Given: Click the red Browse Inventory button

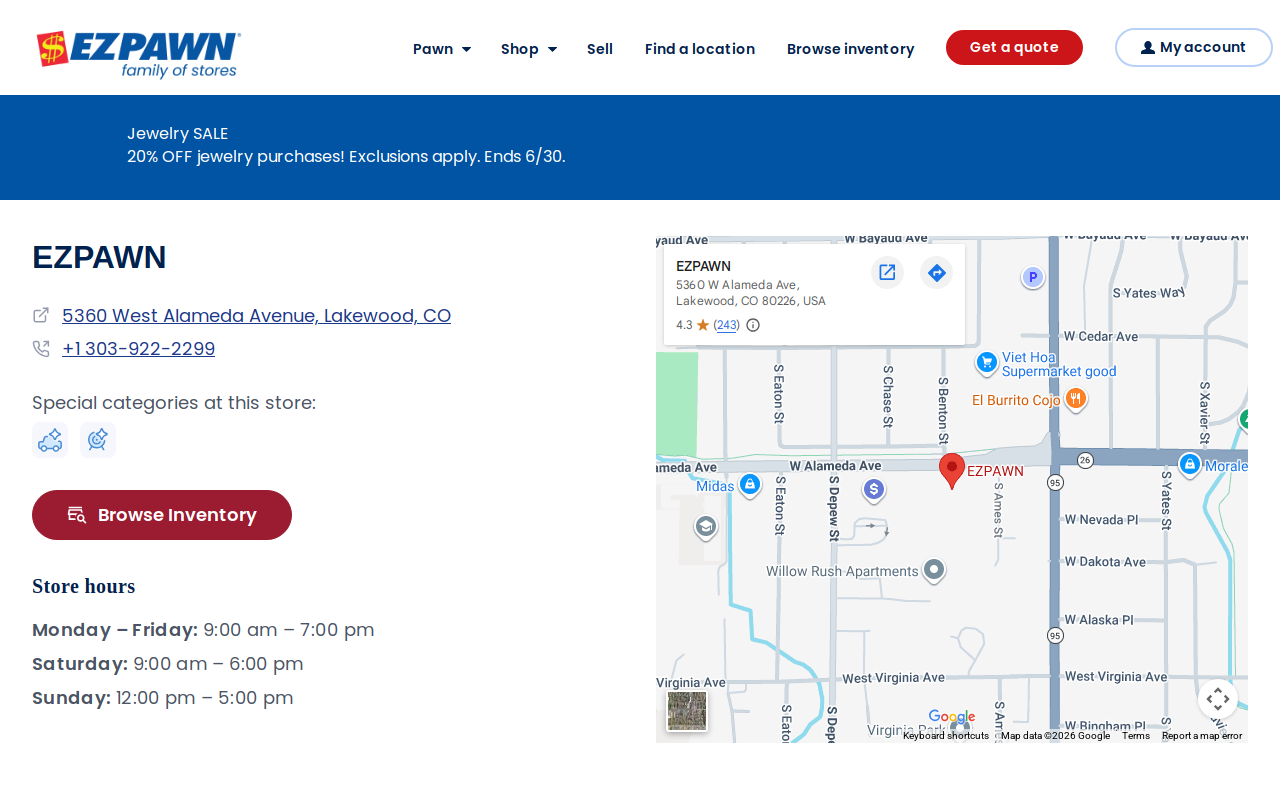Looking at the screenshot, I should 162,515.
